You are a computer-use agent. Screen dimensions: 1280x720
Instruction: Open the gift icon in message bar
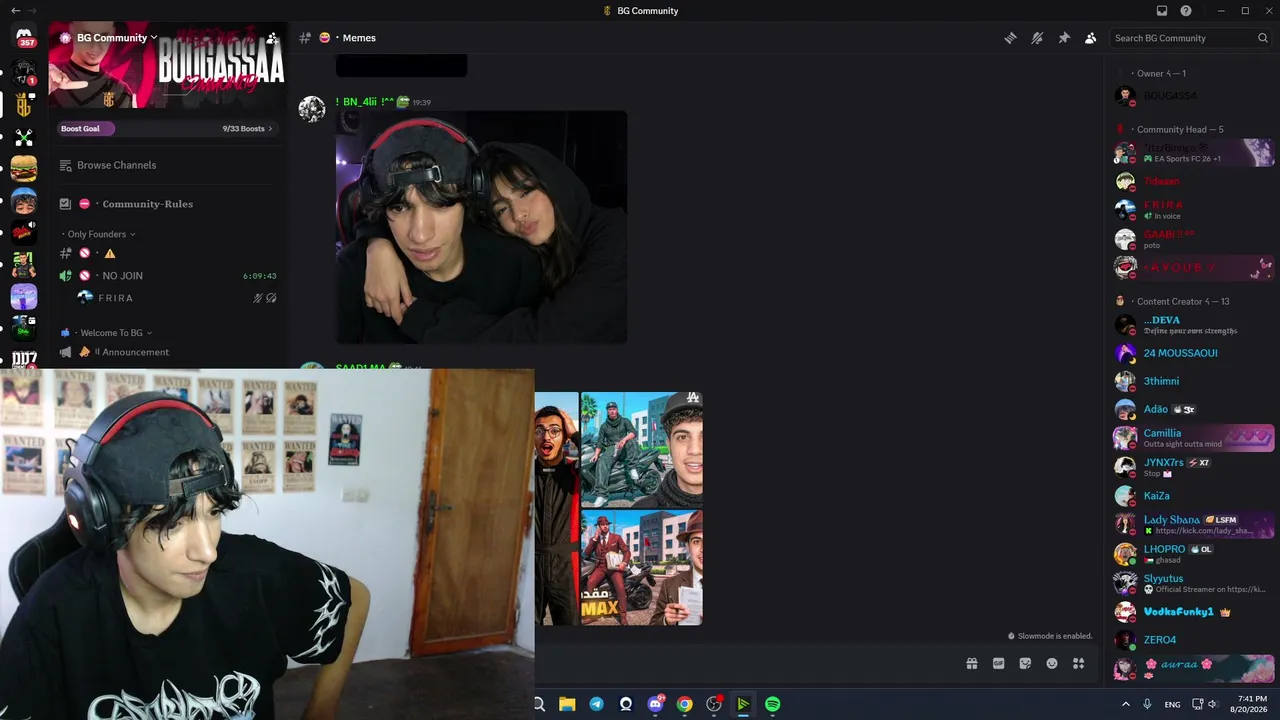971,663
